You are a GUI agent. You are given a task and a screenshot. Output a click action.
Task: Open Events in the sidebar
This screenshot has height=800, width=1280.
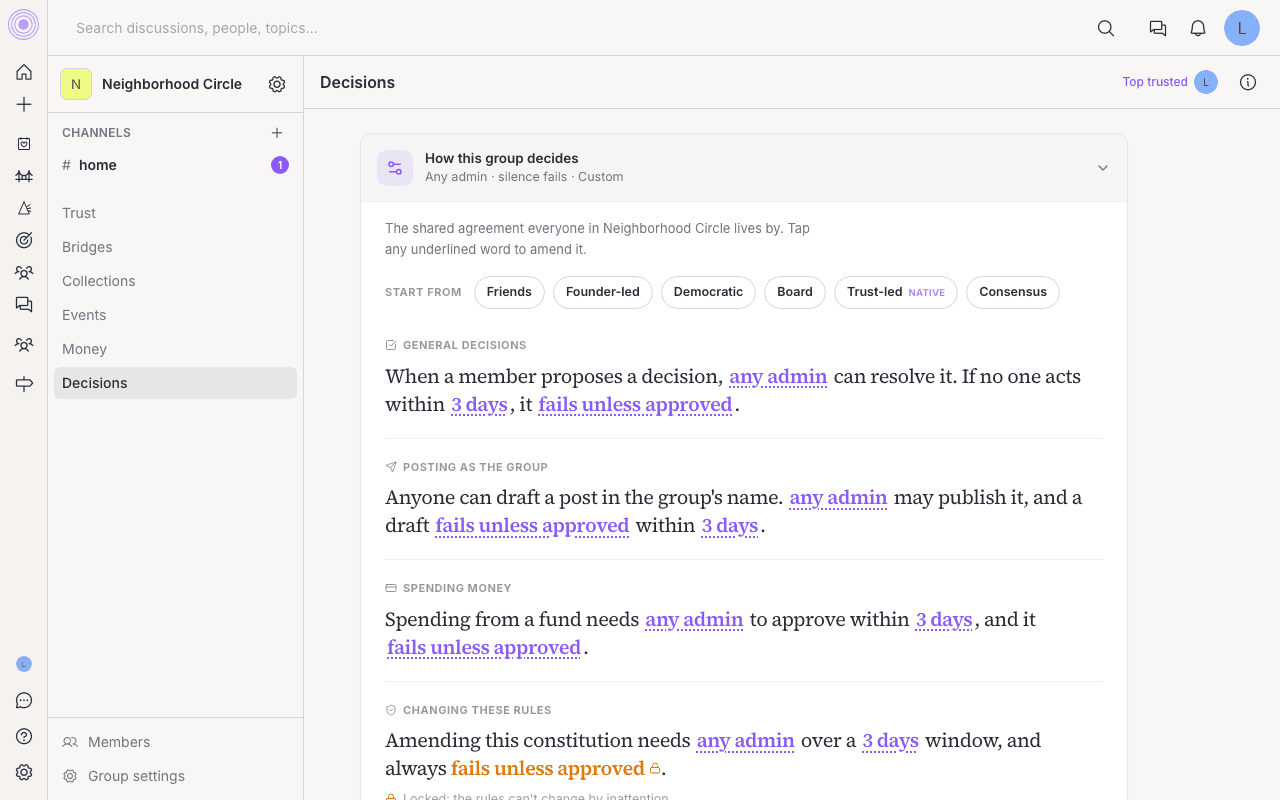point(175,315)
